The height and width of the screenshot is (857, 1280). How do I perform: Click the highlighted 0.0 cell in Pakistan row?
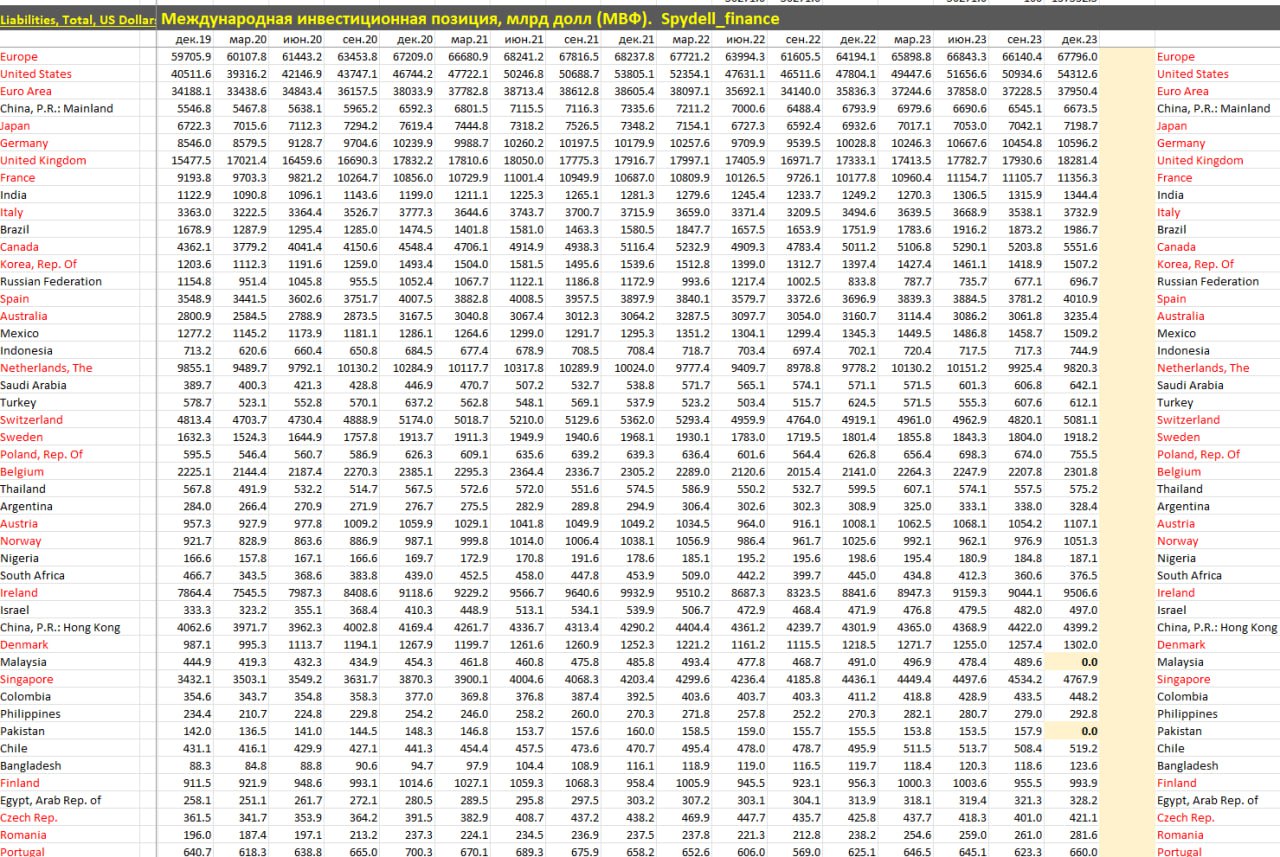pyautogui.click(x=1088, y=731)
